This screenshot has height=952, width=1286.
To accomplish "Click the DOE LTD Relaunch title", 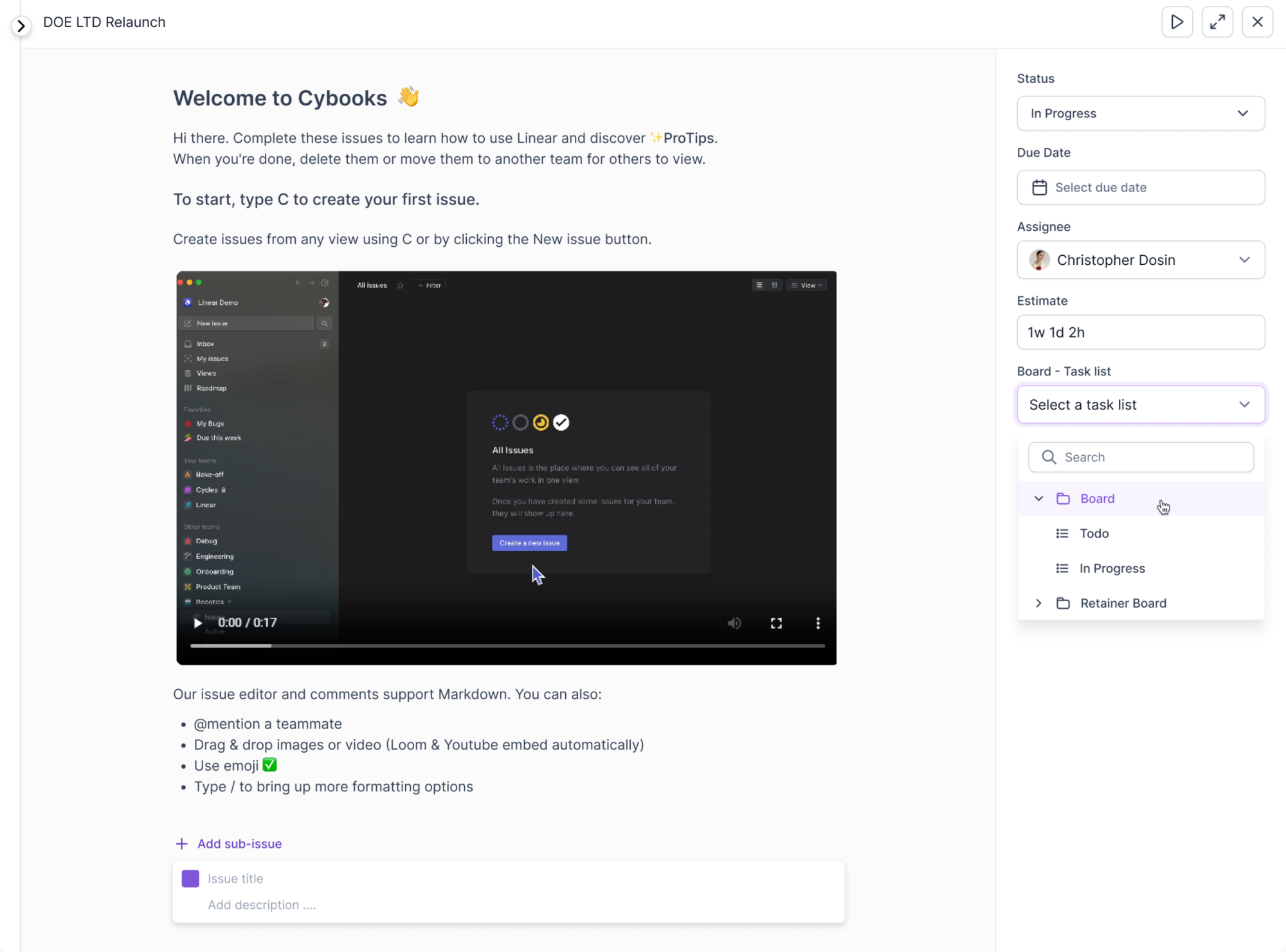I will click(x=104, y=22).
